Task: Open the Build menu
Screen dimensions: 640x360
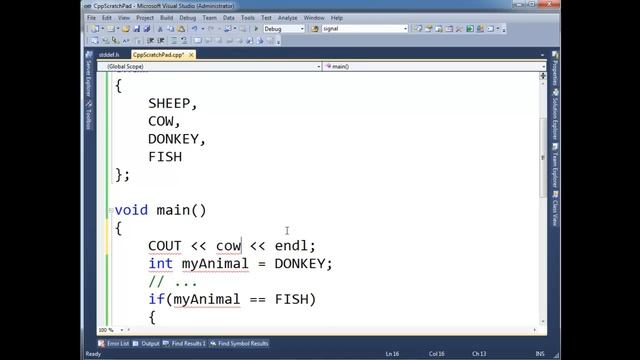Action: pos(167,18)
